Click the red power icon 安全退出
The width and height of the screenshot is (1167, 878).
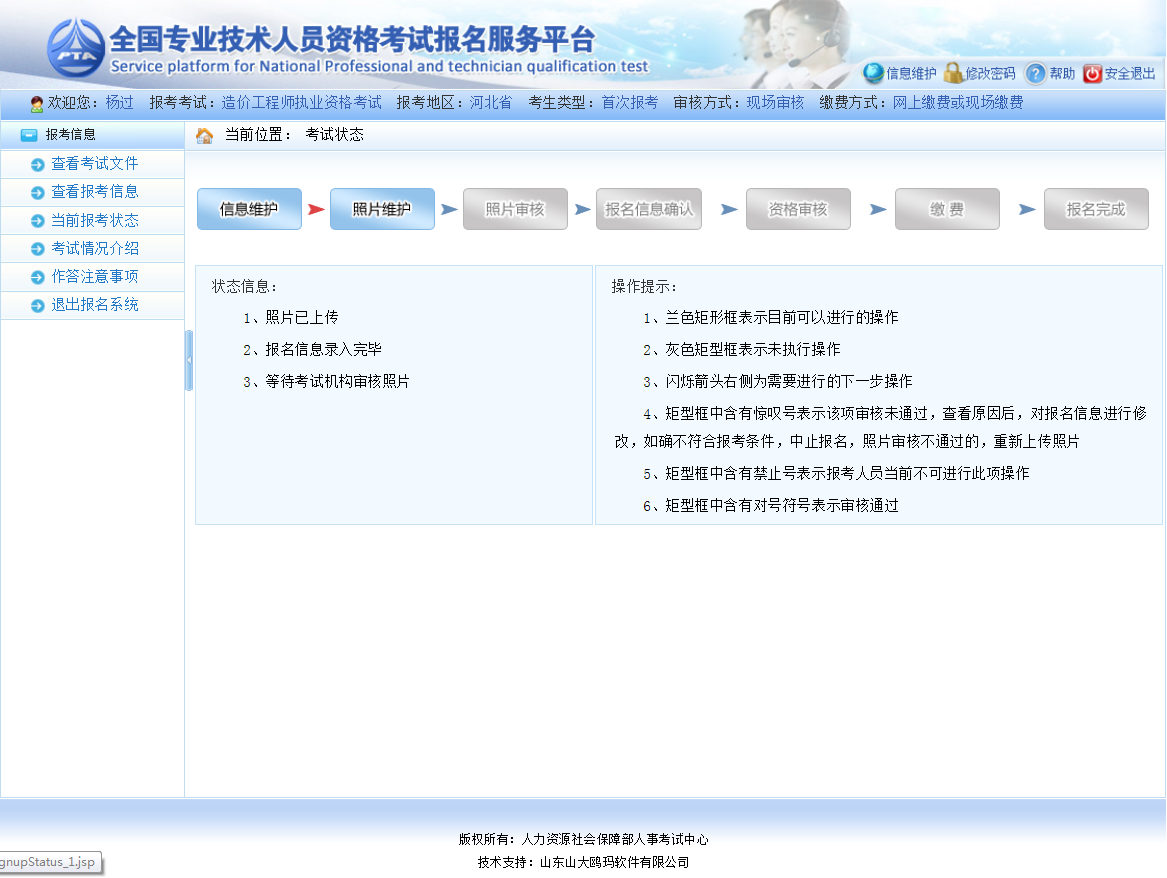[x=1092, y=73]
